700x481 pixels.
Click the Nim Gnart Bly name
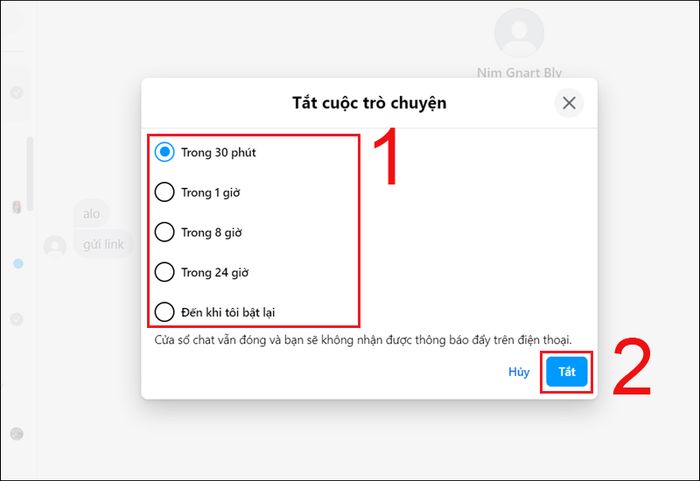click(x=519, y=72)
